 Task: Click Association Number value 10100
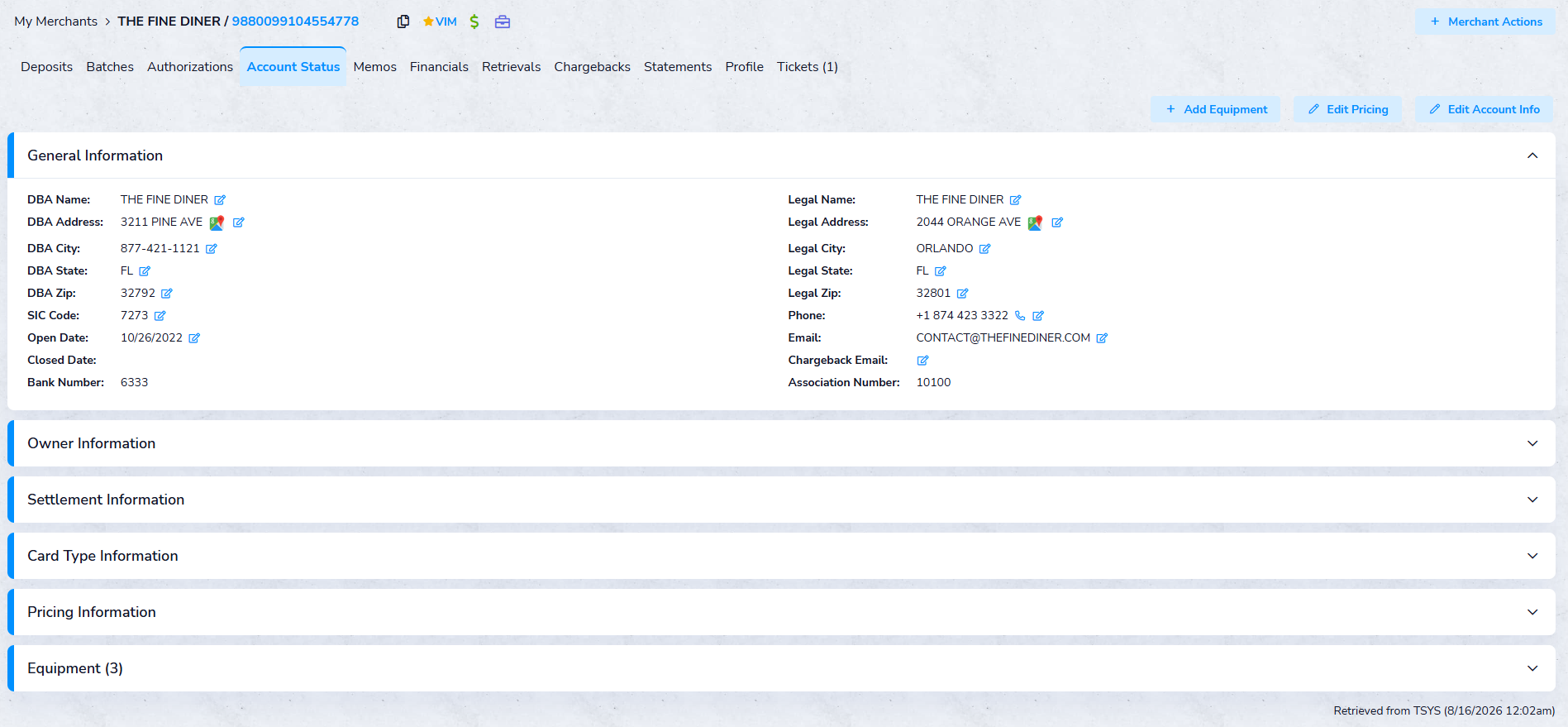point(933,383)
